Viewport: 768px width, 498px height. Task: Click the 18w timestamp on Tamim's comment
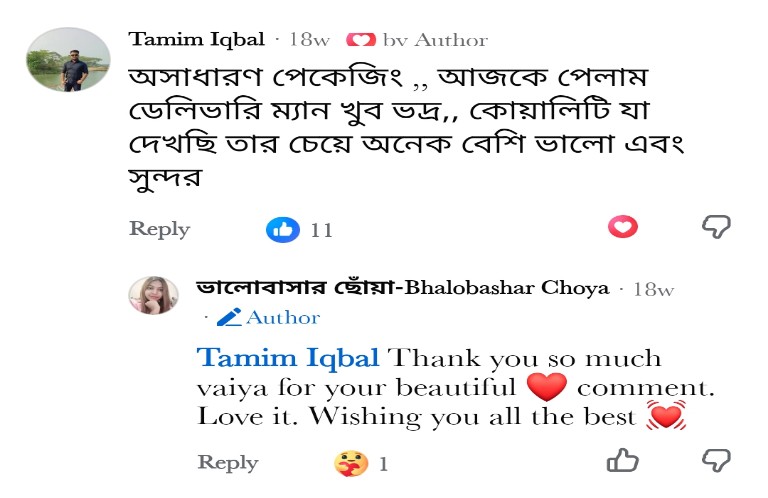click(309, 40)
